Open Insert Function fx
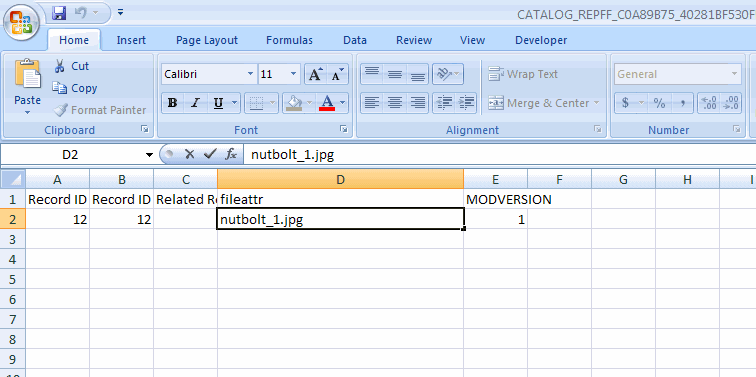Image resolution: width=756 pixels, height=377 pixels. click(x=231, y=154)
